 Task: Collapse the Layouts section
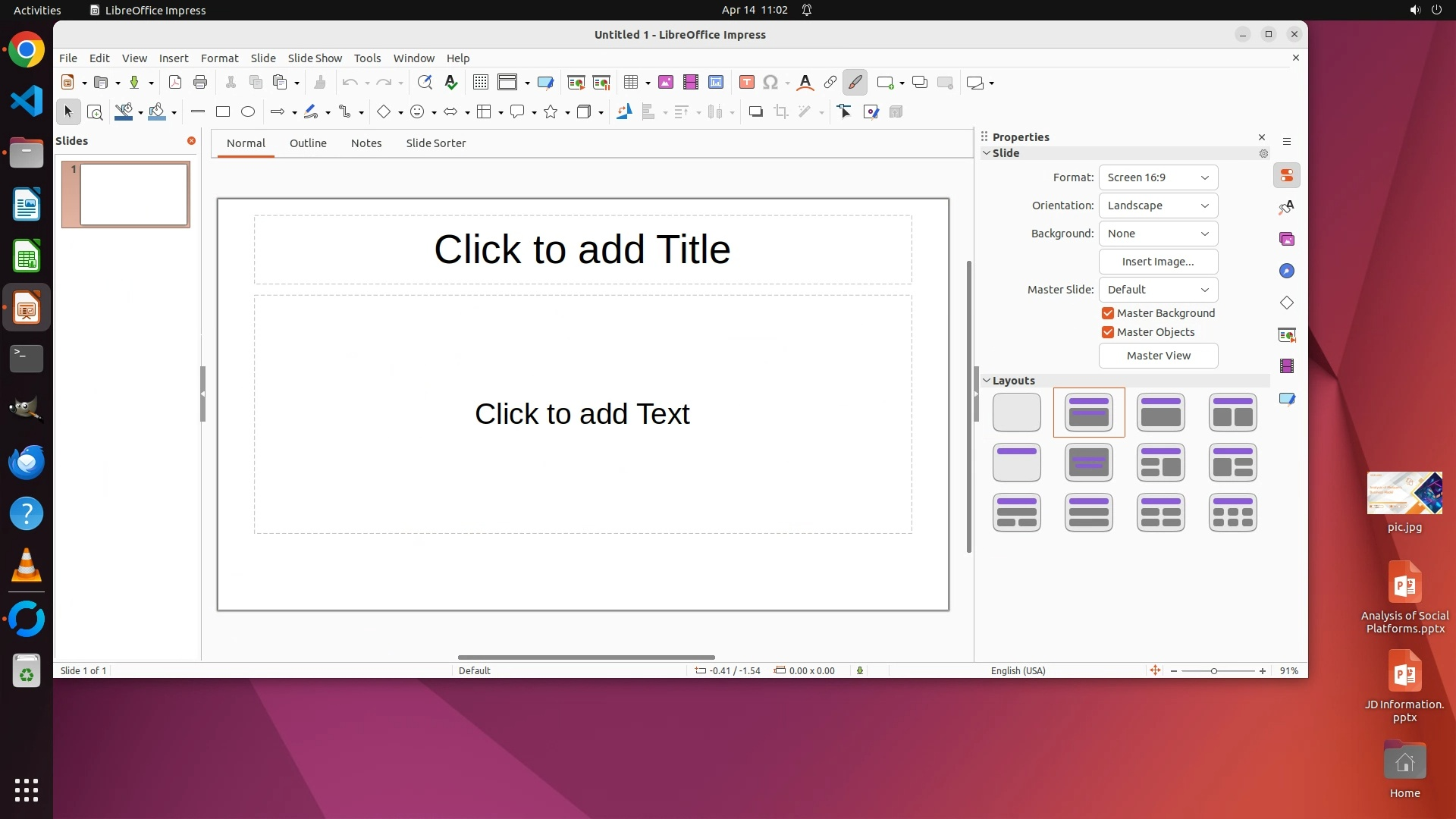pos(987,381)
